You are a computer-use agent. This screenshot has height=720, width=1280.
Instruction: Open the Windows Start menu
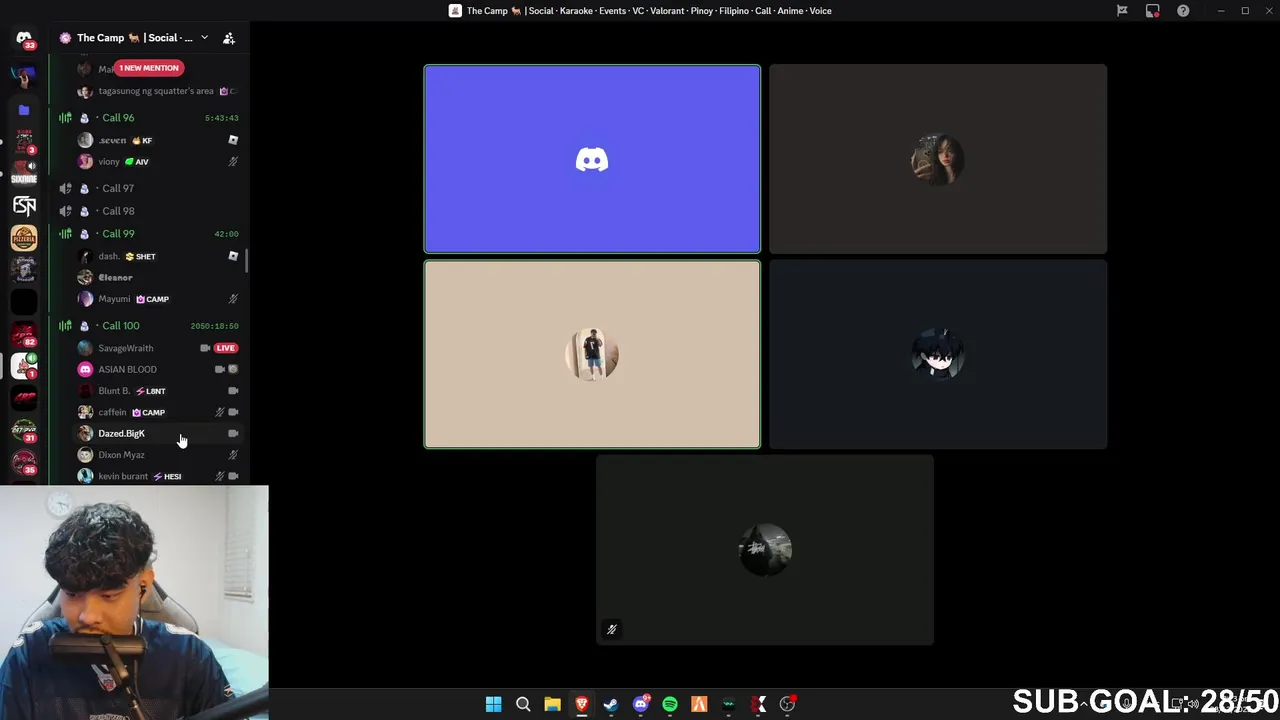pyautogui.click(x=493, y=704)
